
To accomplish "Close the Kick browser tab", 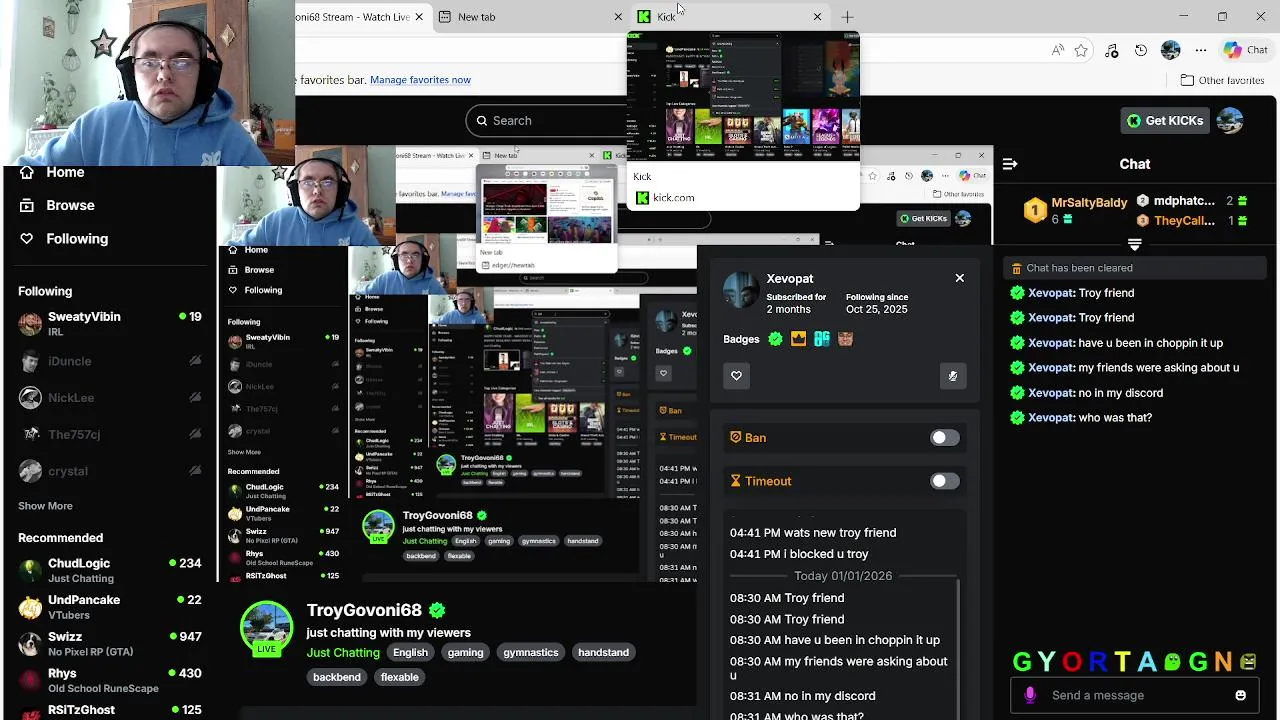I will click(817, 17).
